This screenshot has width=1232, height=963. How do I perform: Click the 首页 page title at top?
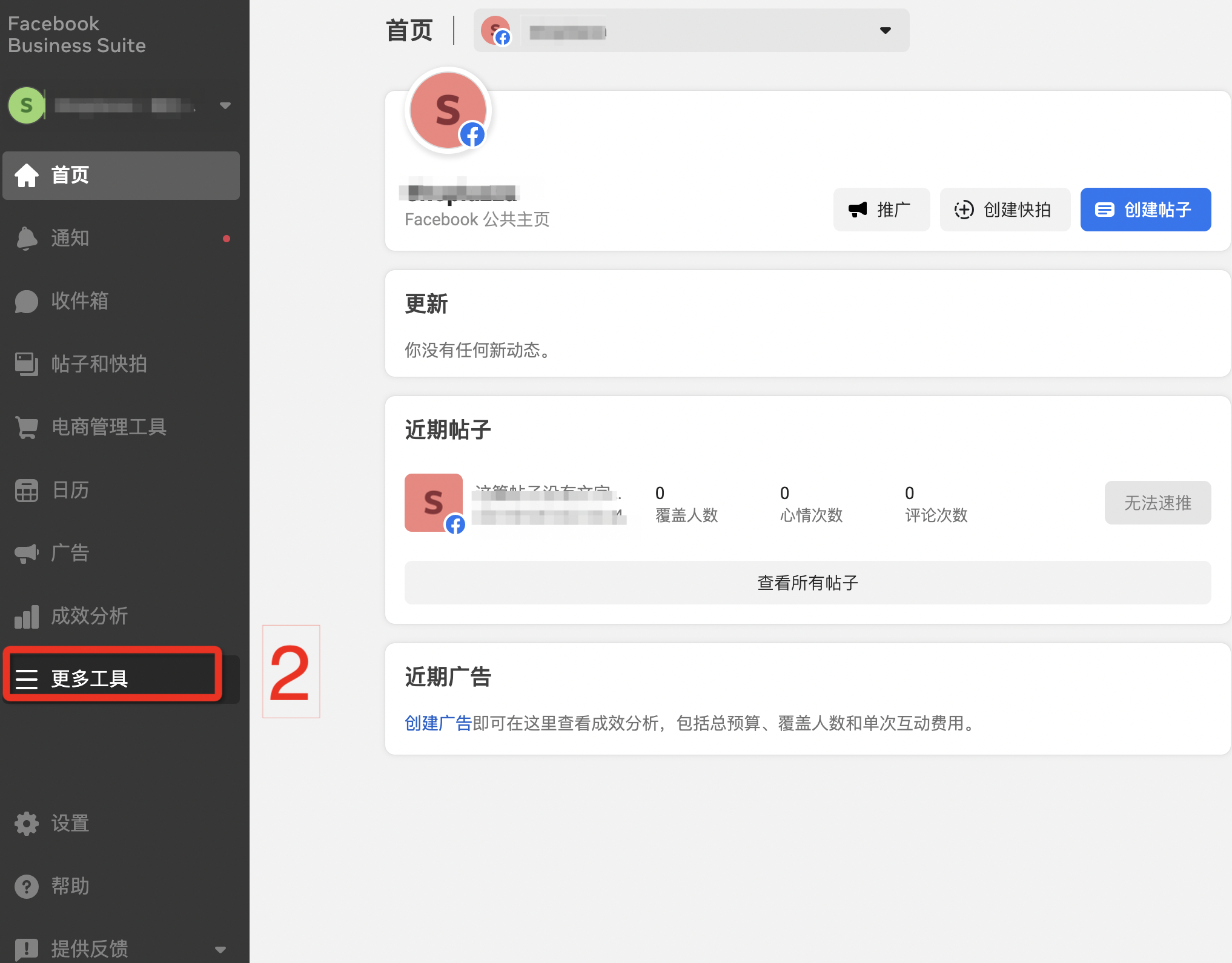point(409,30)
